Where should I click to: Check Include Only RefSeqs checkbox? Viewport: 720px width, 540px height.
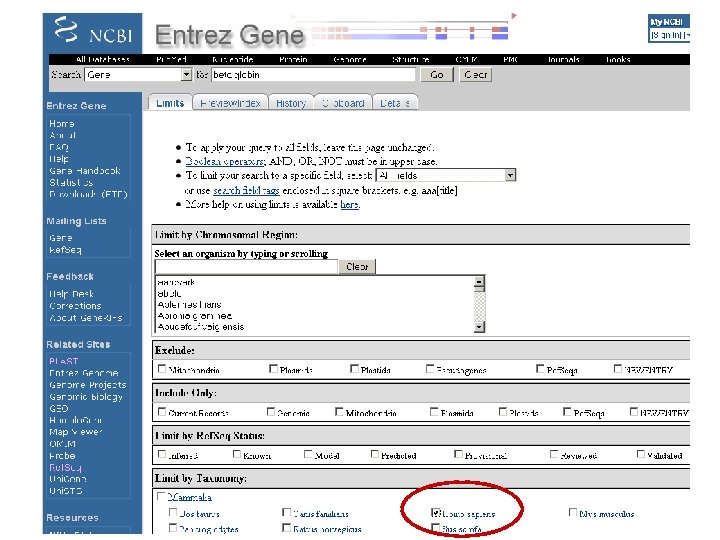(567, 412)
